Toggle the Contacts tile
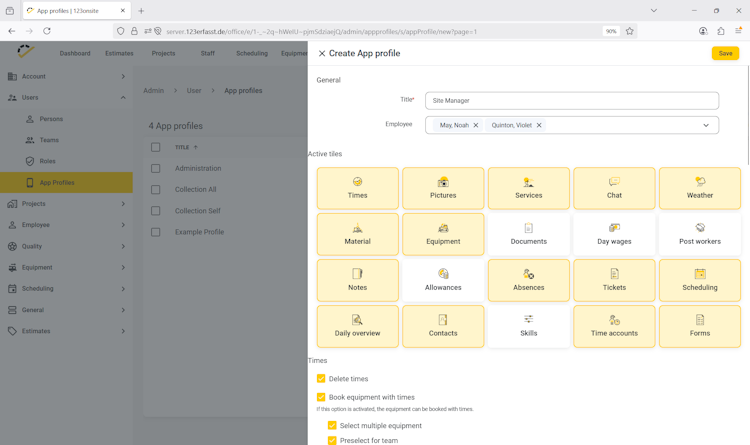 [443, 326]
